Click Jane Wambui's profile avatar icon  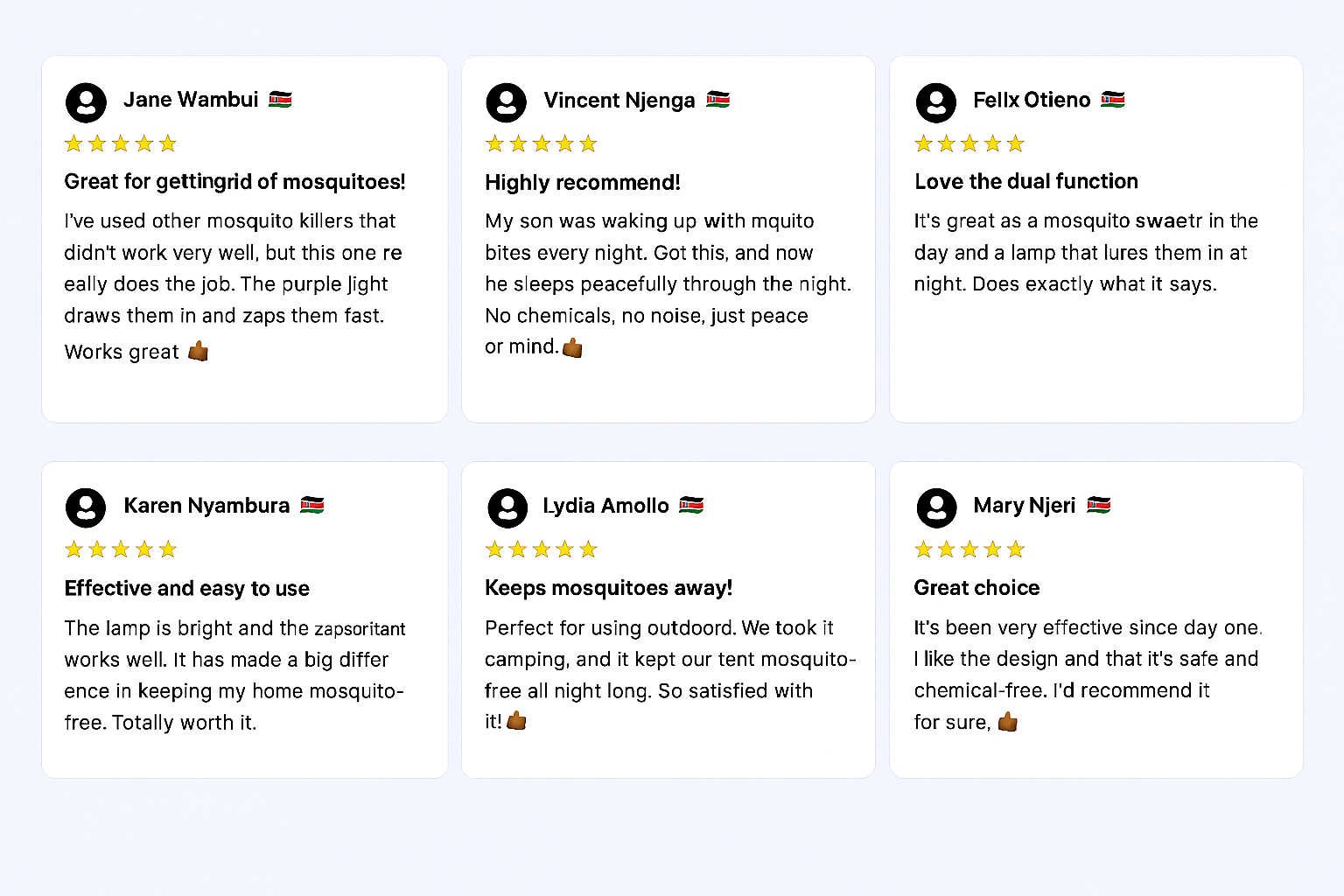coord(86,102)
